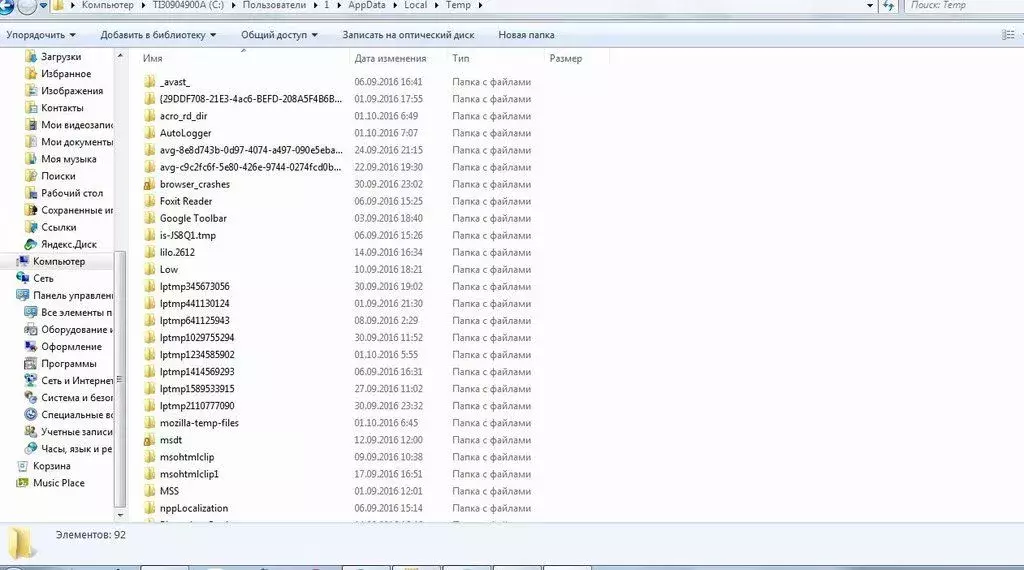Open the Общий доступ dropdown
Screen dimensions: 1024x570
[279, 35]
